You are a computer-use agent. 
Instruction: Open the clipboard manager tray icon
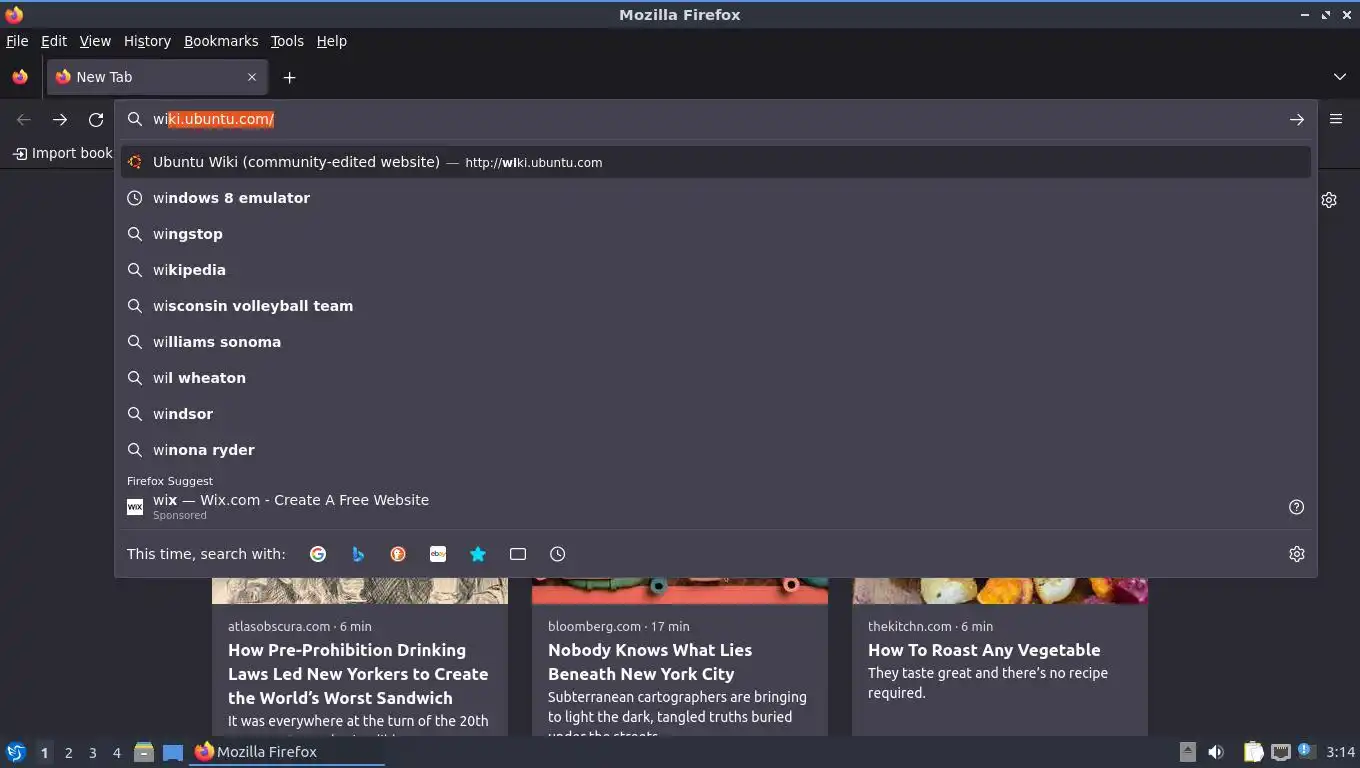1254,752
